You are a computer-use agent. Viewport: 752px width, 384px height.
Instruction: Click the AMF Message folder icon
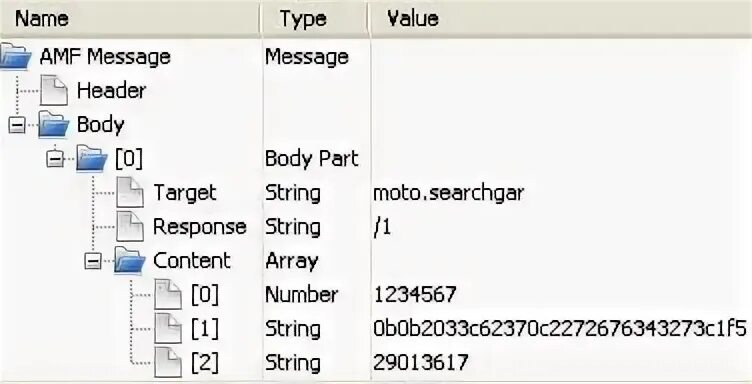pyautogui.click(x=14, y=58)
